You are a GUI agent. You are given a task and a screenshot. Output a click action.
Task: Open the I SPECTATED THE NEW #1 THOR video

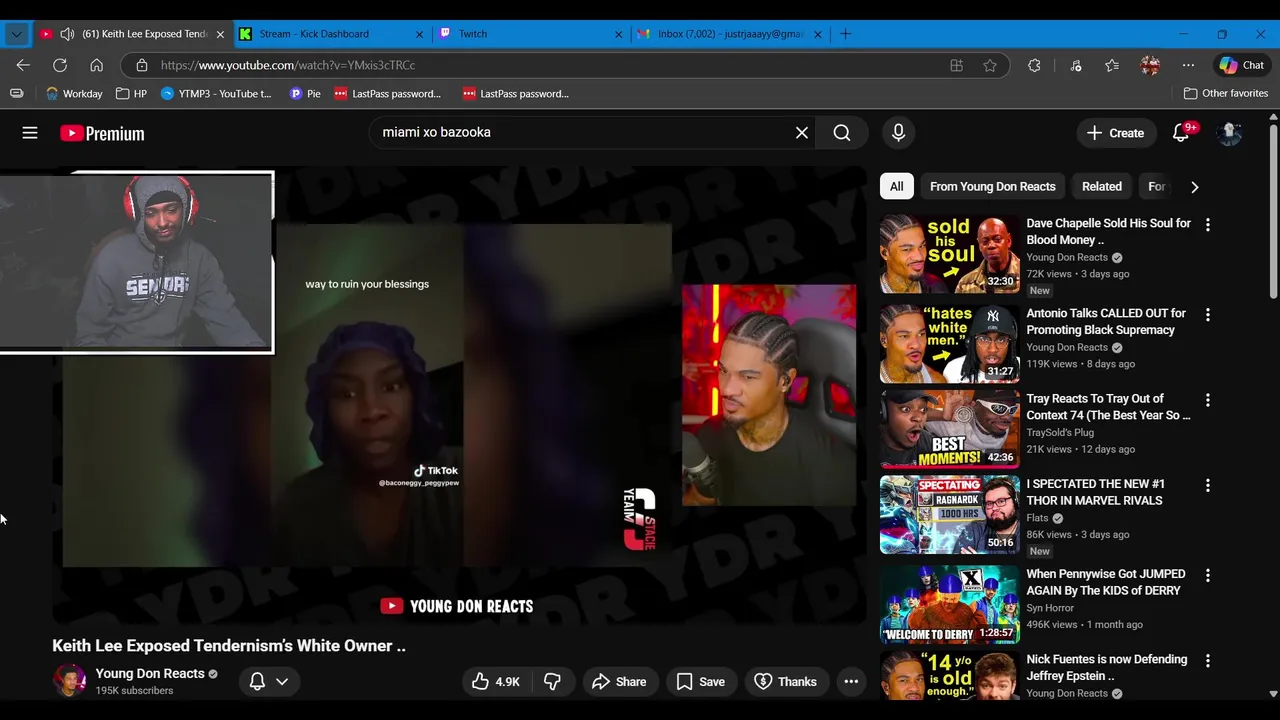[x=1095, y=492]
